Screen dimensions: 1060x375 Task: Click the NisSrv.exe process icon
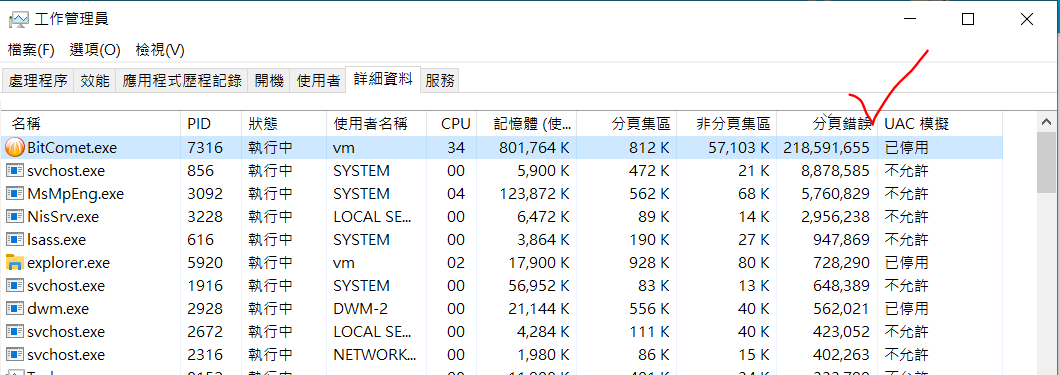click(x=14, y=216)
